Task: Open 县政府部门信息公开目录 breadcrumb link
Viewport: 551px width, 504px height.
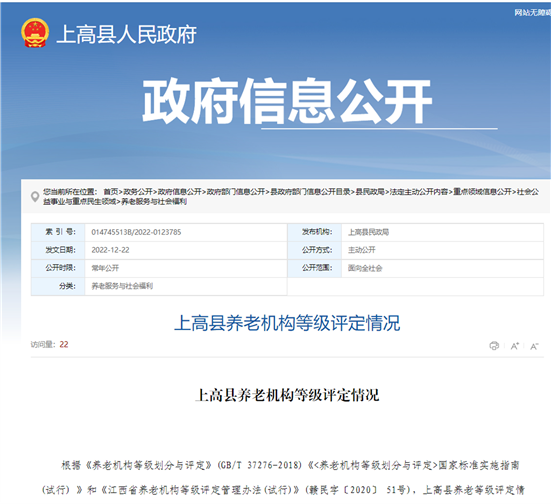Action: click(x=310, y=192)
